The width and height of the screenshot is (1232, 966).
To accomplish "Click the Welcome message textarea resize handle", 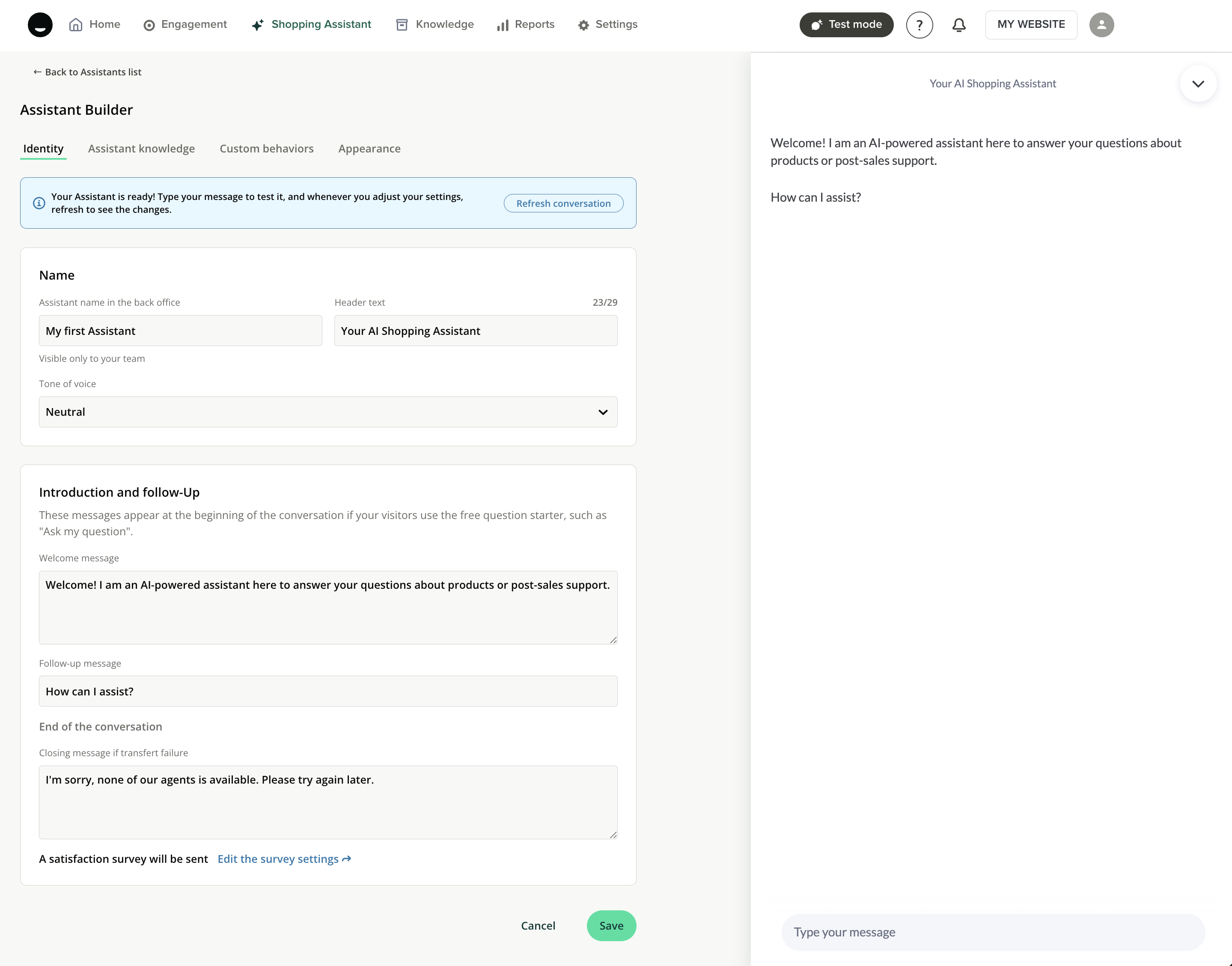I will (x=613, y=640).
